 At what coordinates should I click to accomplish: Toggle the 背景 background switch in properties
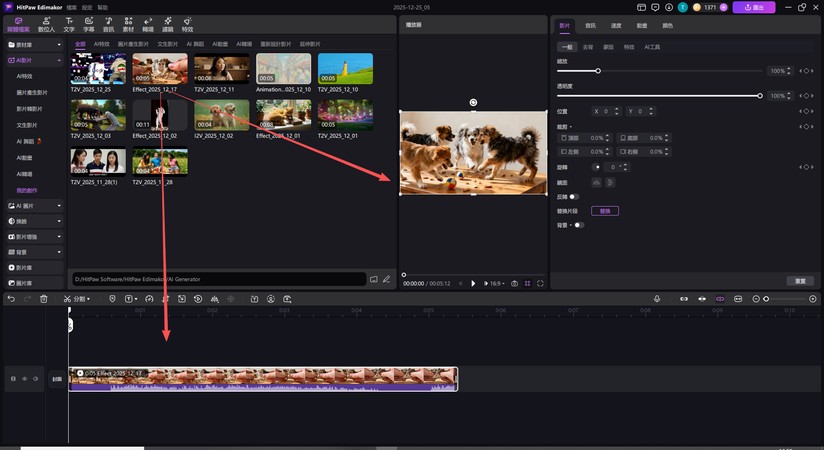click(x=579, y=225)
